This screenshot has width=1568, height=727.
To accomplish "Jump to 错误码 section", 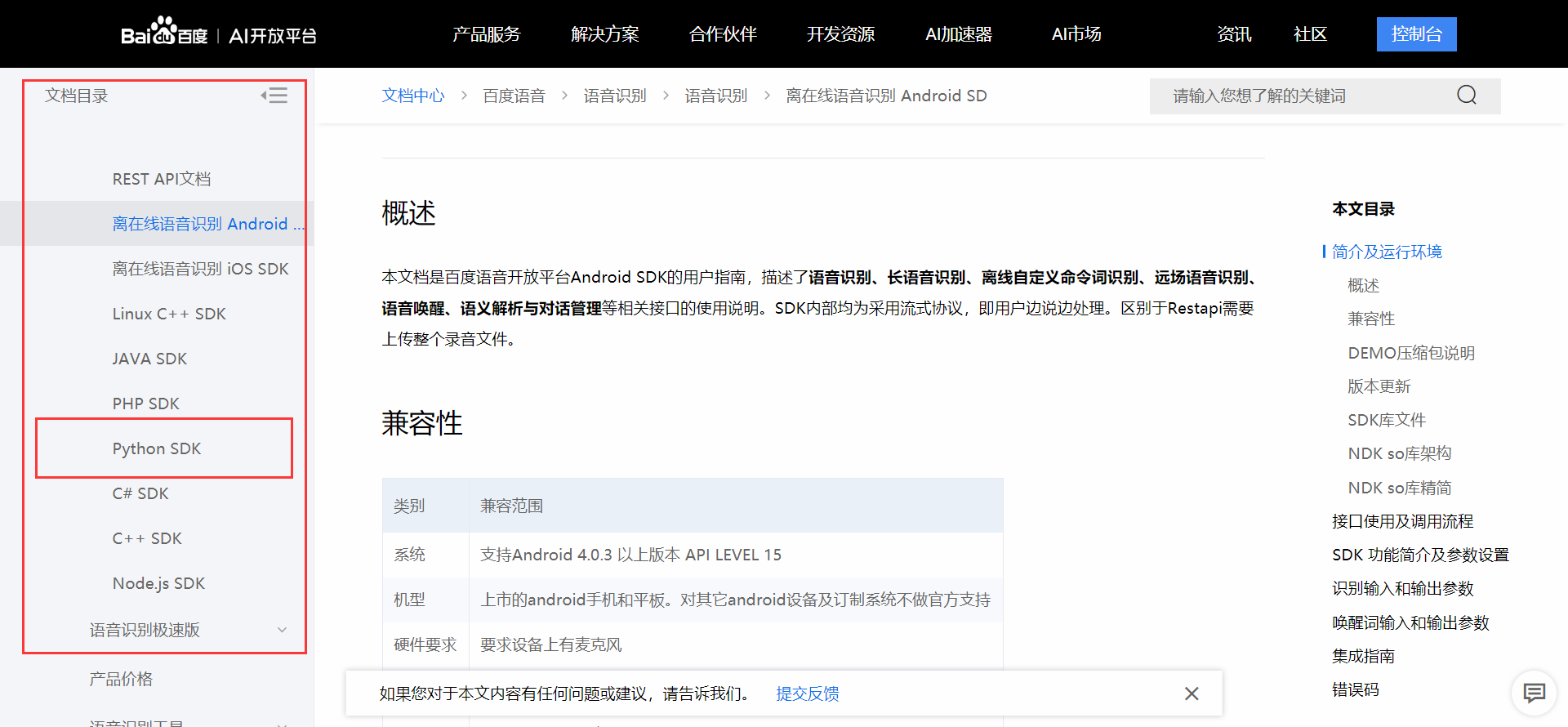I will click(1356, 689).
